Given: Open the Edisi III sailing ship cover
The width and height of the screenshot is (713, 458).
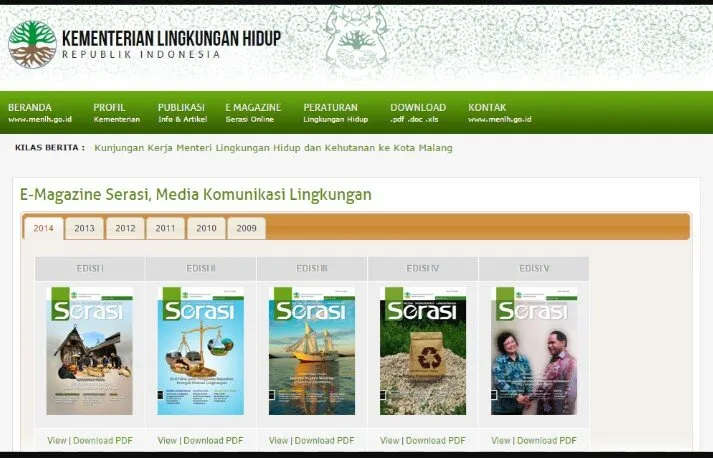Looking at the screenshot, I should click(312, 351).
